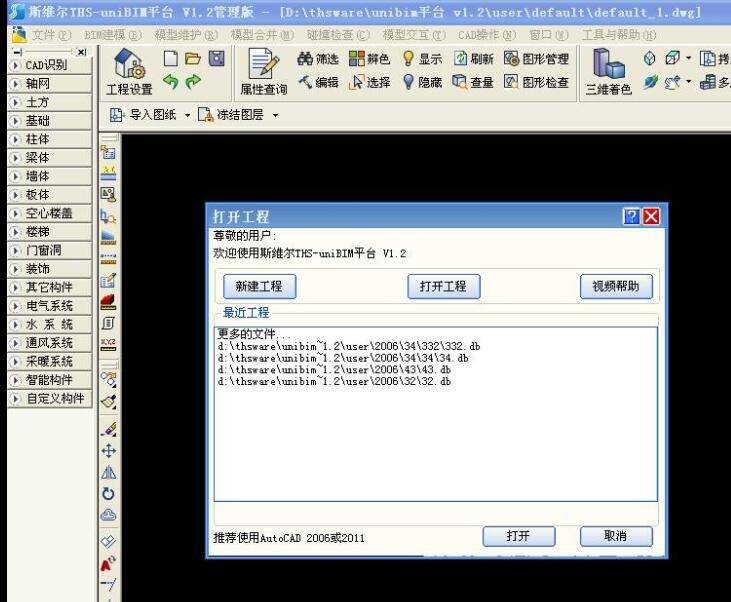The width and height of the screenshot is (731, 602).
Task: Open the 工具与帮助 menu
Action: (x=619, y=35)
